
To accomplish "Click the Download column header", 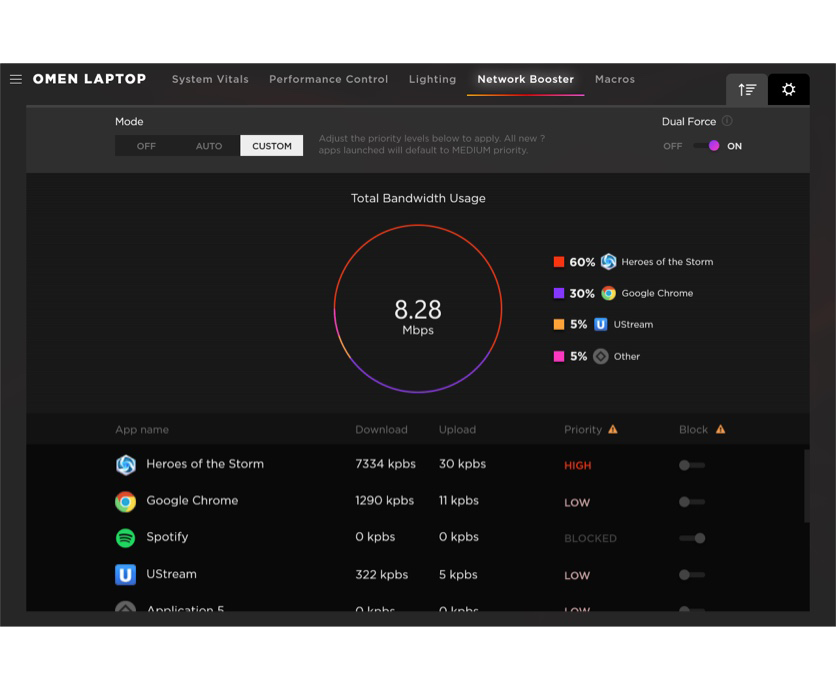I will 381,429.
